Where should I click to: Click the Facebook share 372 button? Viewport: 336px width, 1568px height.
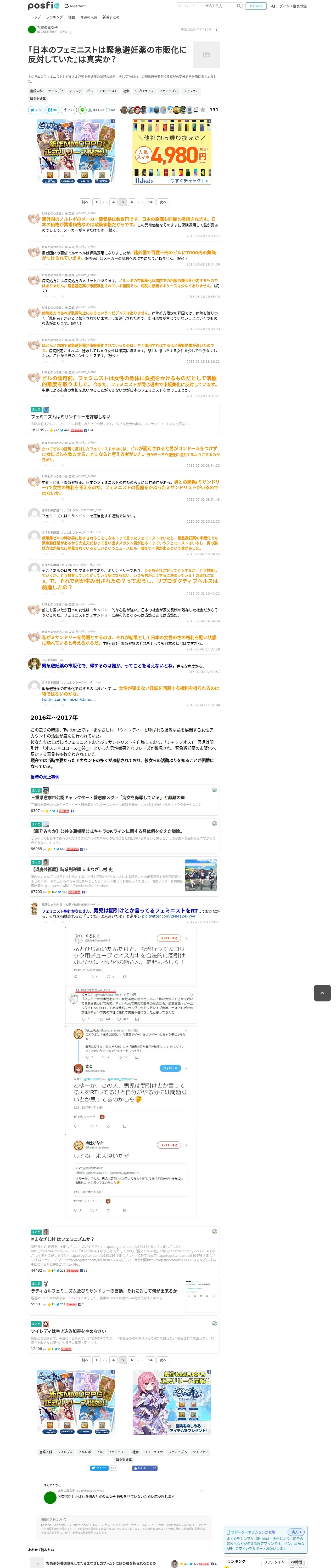click(x=69, y=110)
